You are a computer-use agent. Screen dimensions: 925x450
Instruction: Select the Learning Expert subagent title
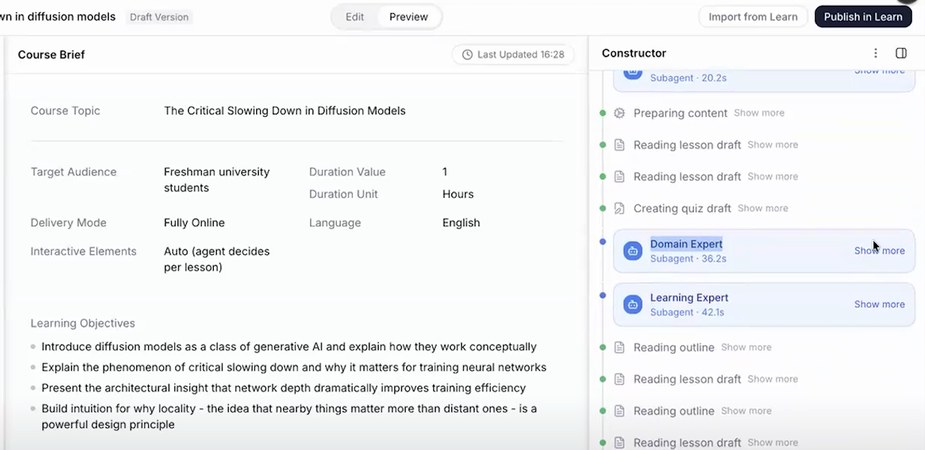[x=689, y=298]
